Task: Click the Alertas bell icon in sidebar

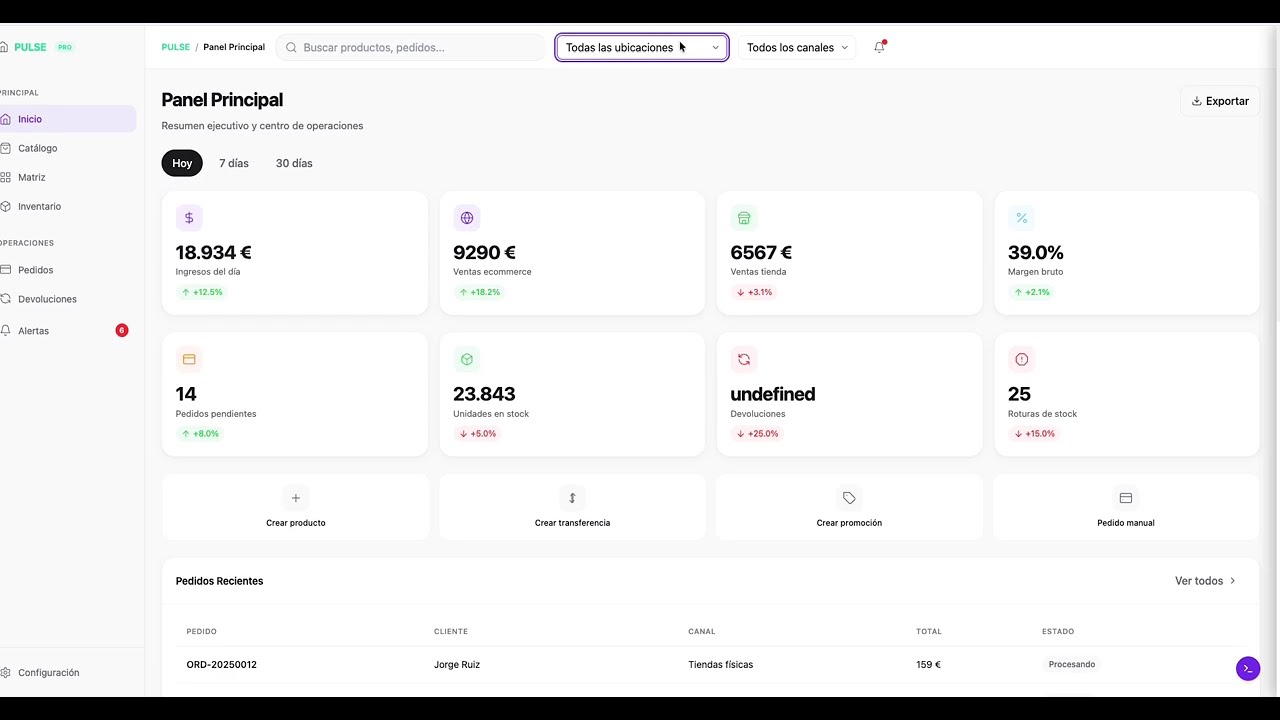Action: [x=6, y=331]
